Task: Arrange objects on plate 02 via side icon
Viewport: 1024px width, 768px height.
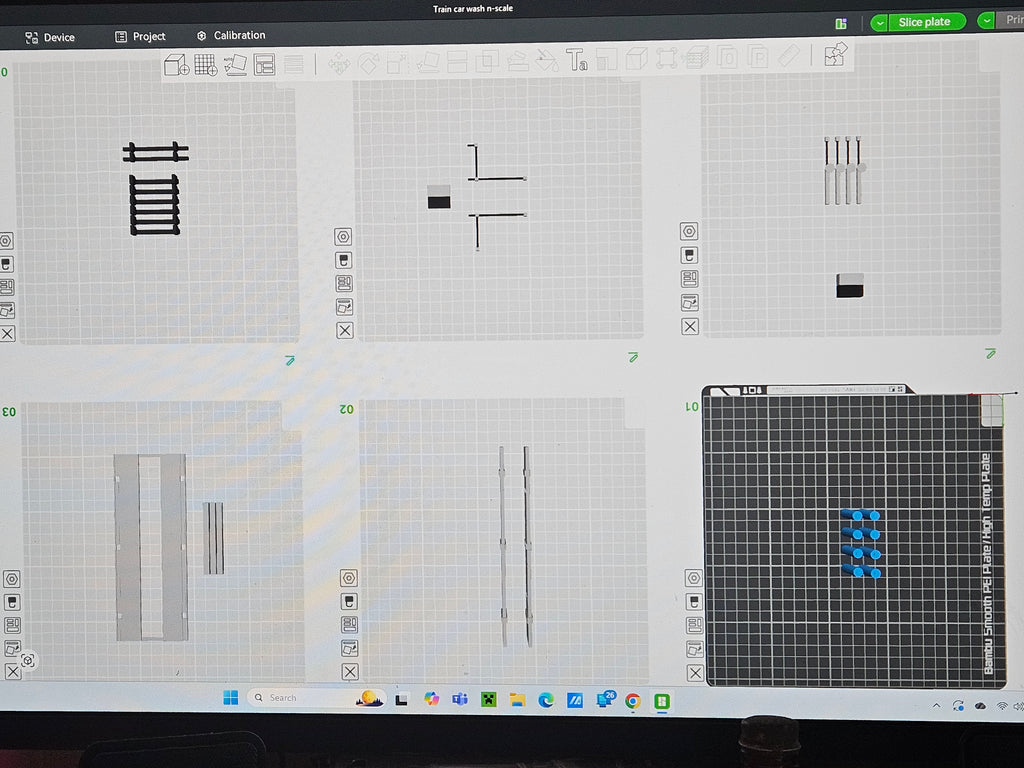Action: (349, 625)
